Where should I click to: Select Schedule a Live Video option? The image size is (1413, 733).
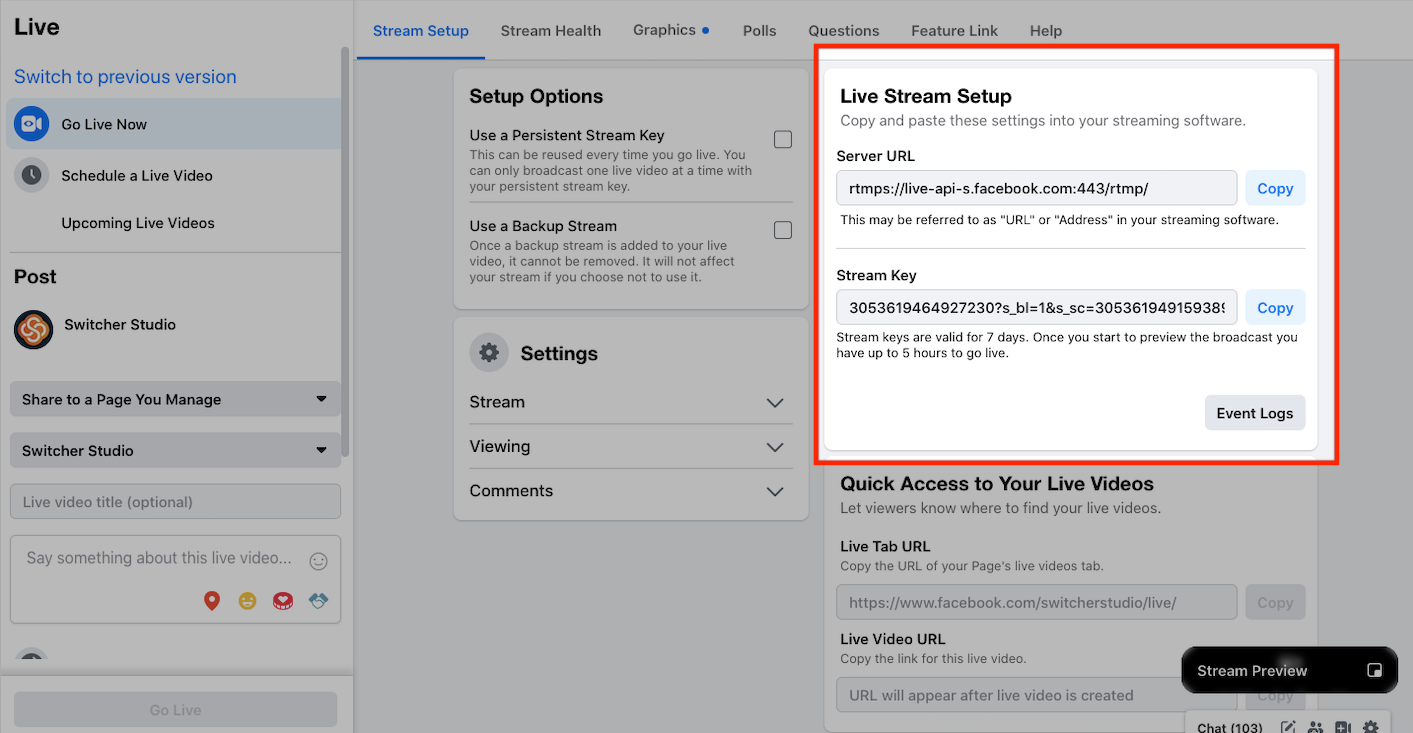click(173, 175)
